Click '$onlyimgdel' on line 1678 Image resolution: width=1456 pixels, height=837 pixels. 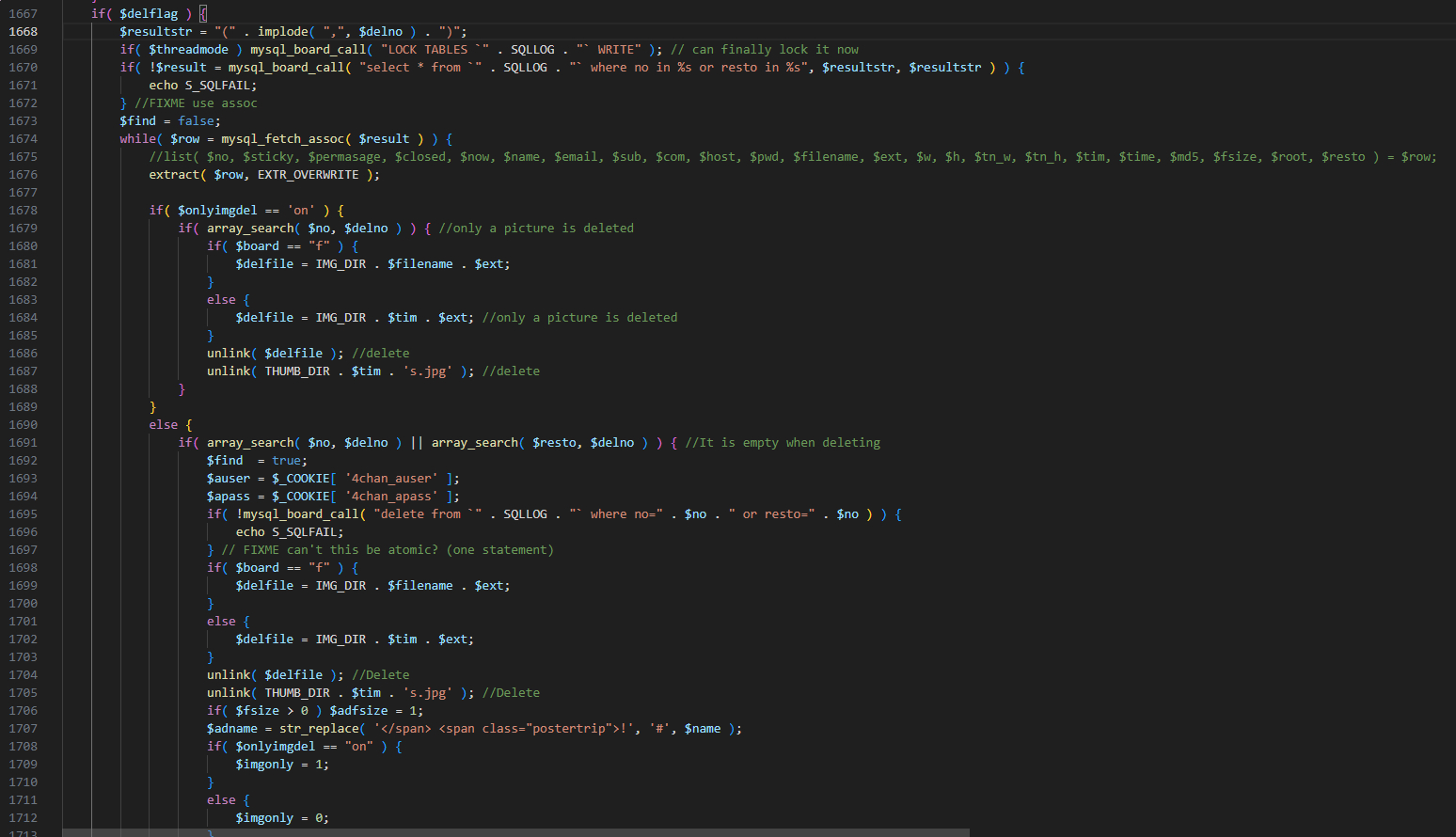click(x=217, y=211)
